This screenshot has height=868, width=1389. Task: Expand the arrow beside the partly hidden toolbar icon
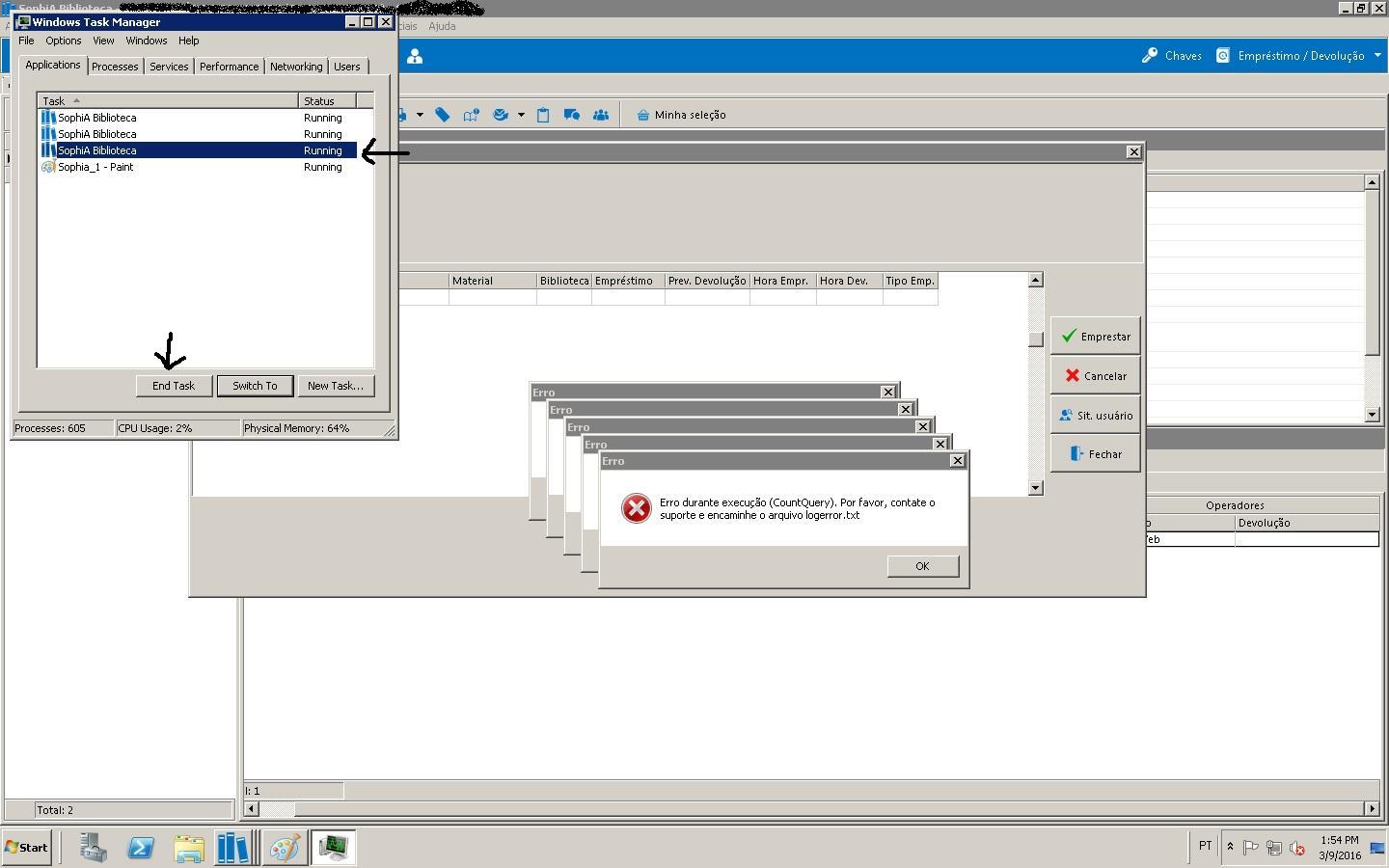tap(420, 115)
